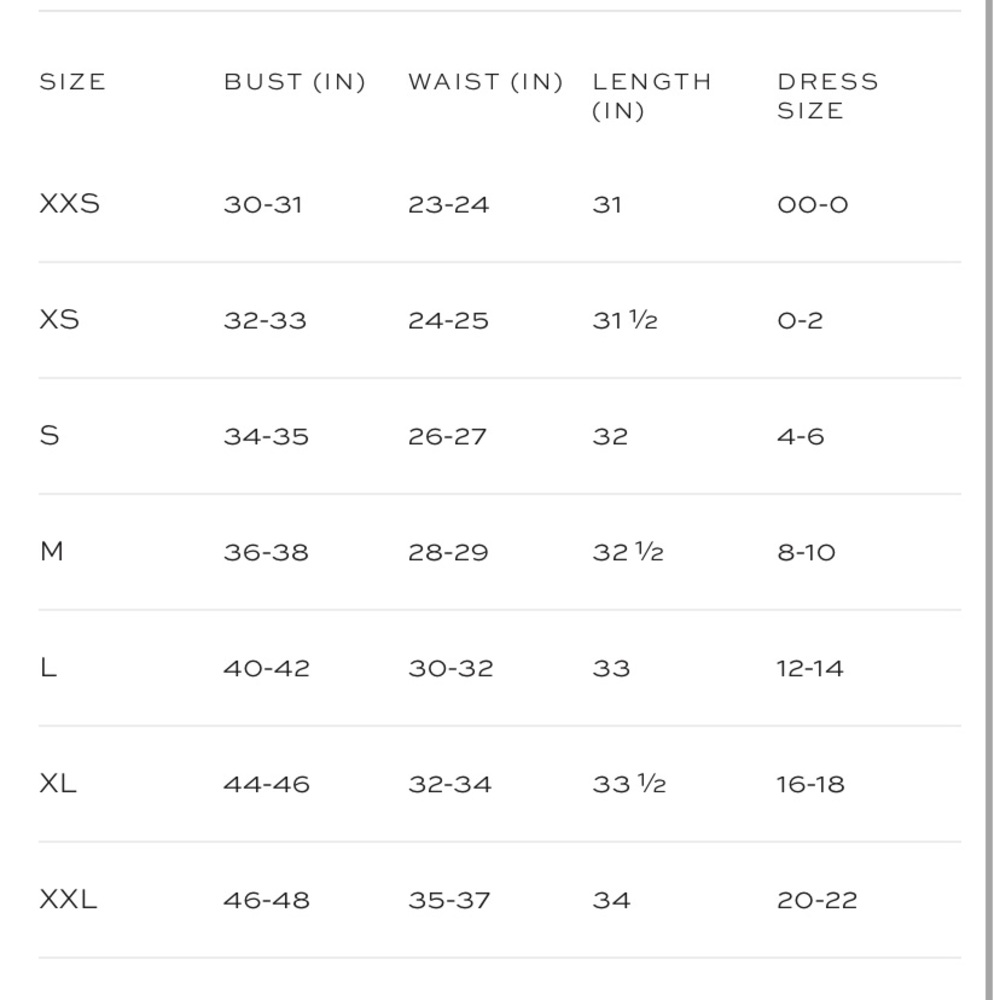Select the S size row label
This screenshot has width=1000, height=1000.
tap(49, 436)
